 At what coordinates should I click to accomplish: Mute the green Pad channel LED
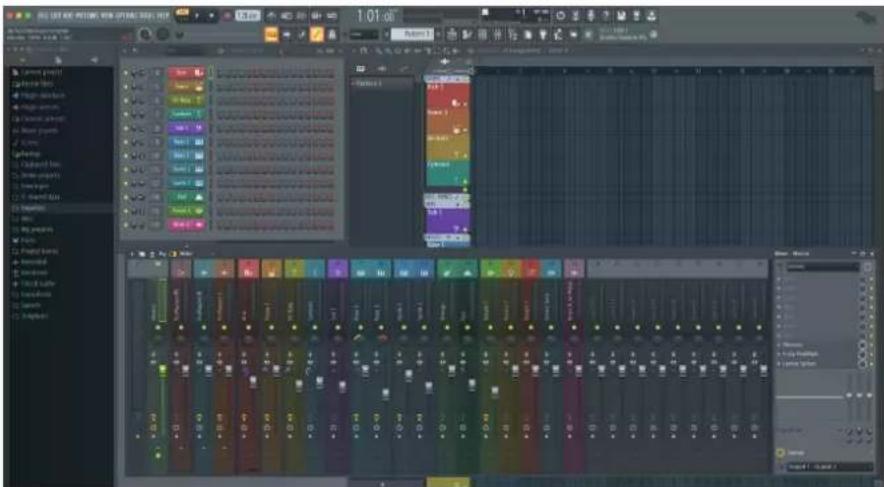[126, 197]
